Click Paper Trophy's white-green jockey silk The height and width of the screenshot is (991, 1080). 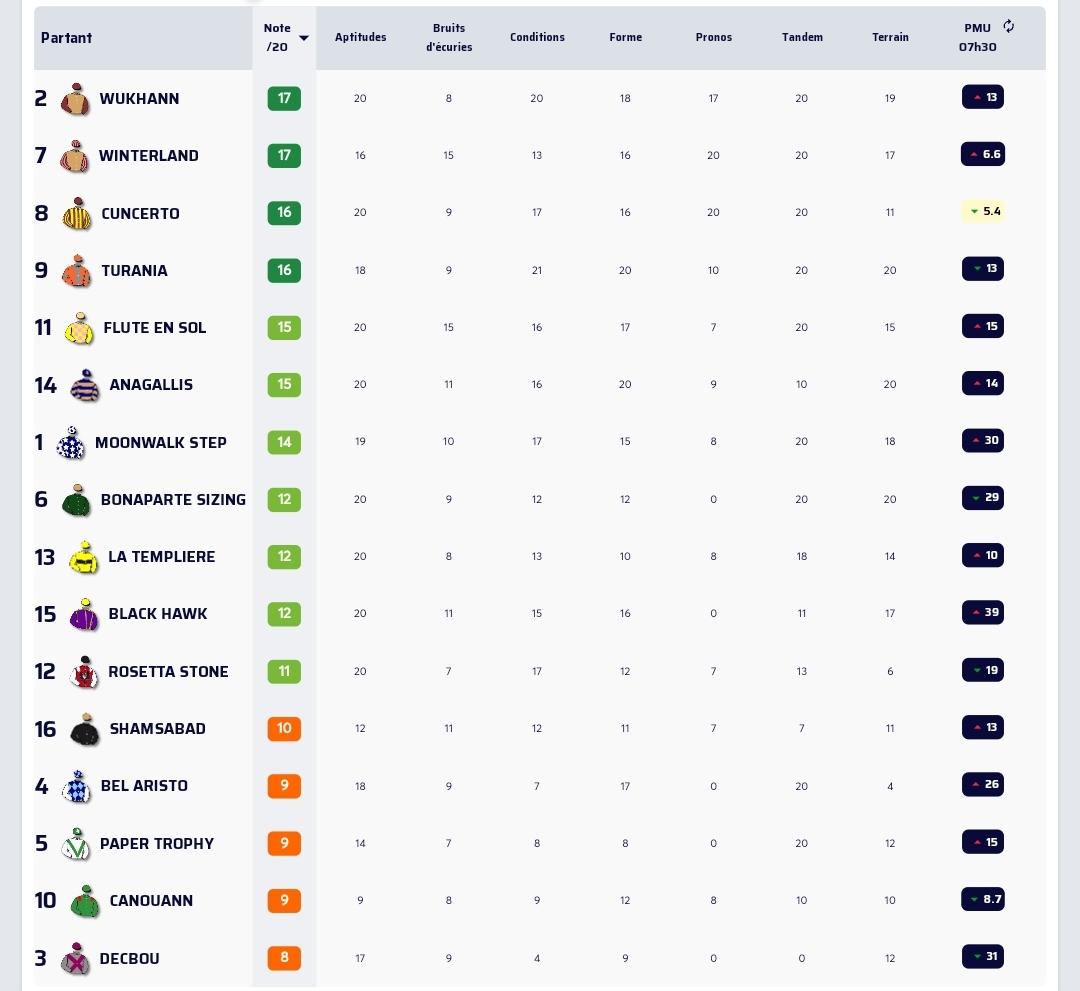click(76, 844)
